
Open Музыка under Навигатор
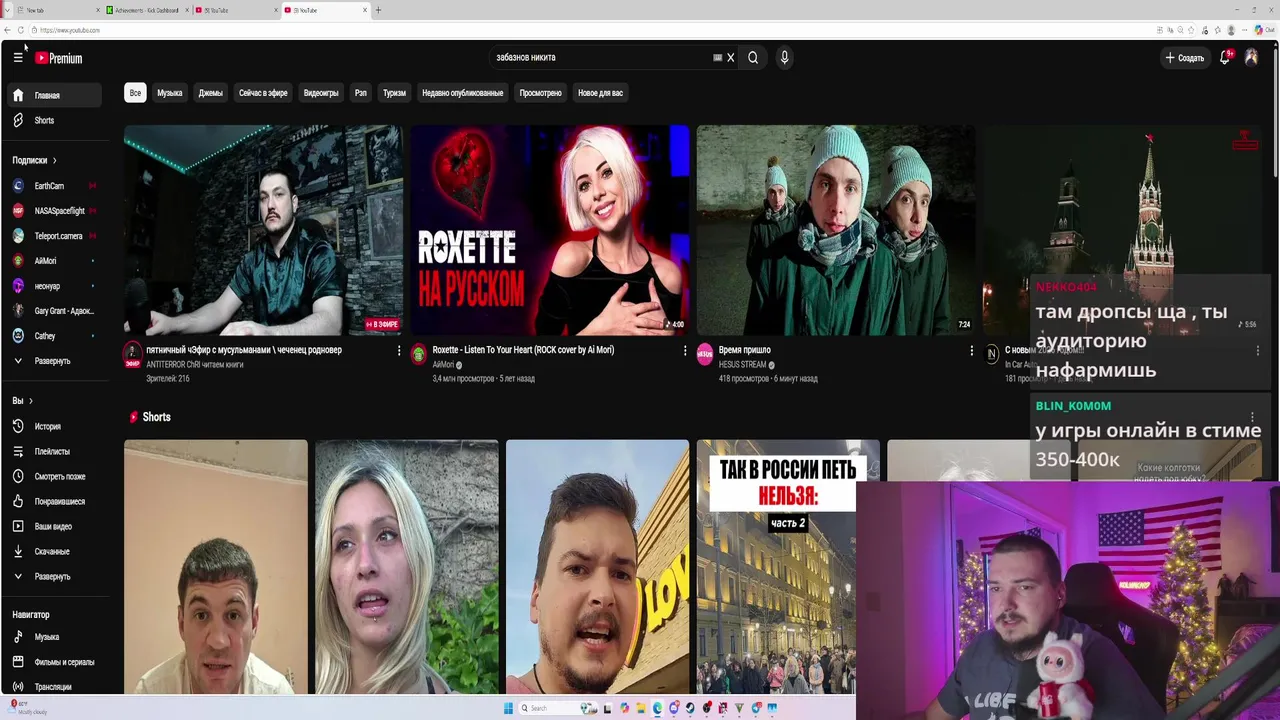(54, 637)
